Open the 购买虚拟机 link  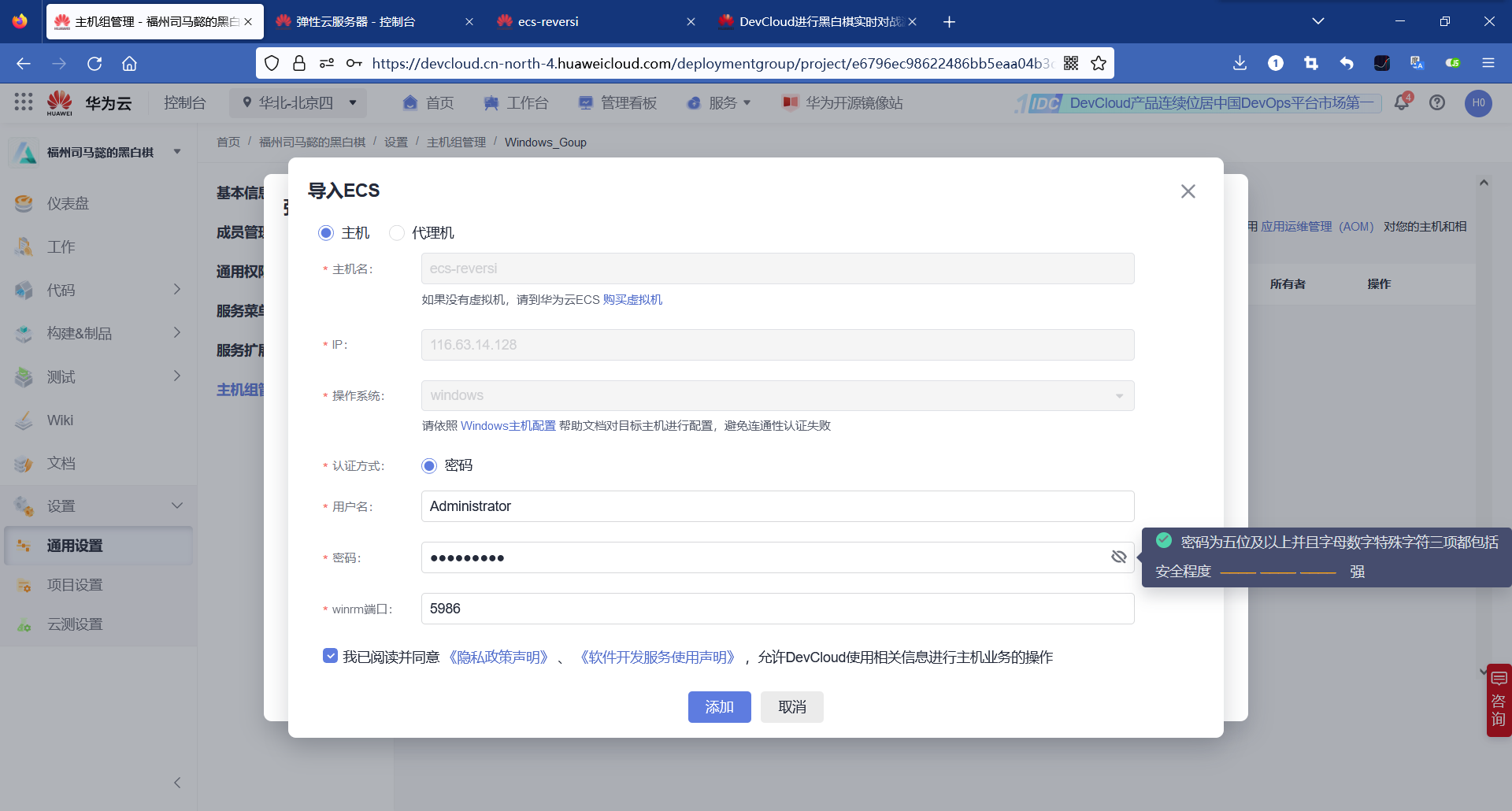click(632, 299)
